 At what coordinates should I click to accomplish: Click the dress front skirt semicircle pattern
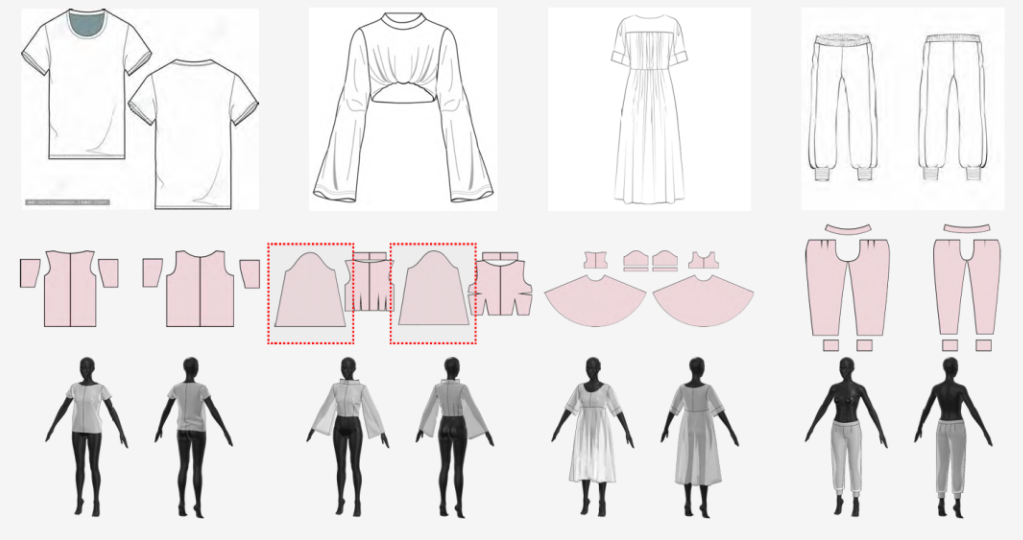(595, 300)
